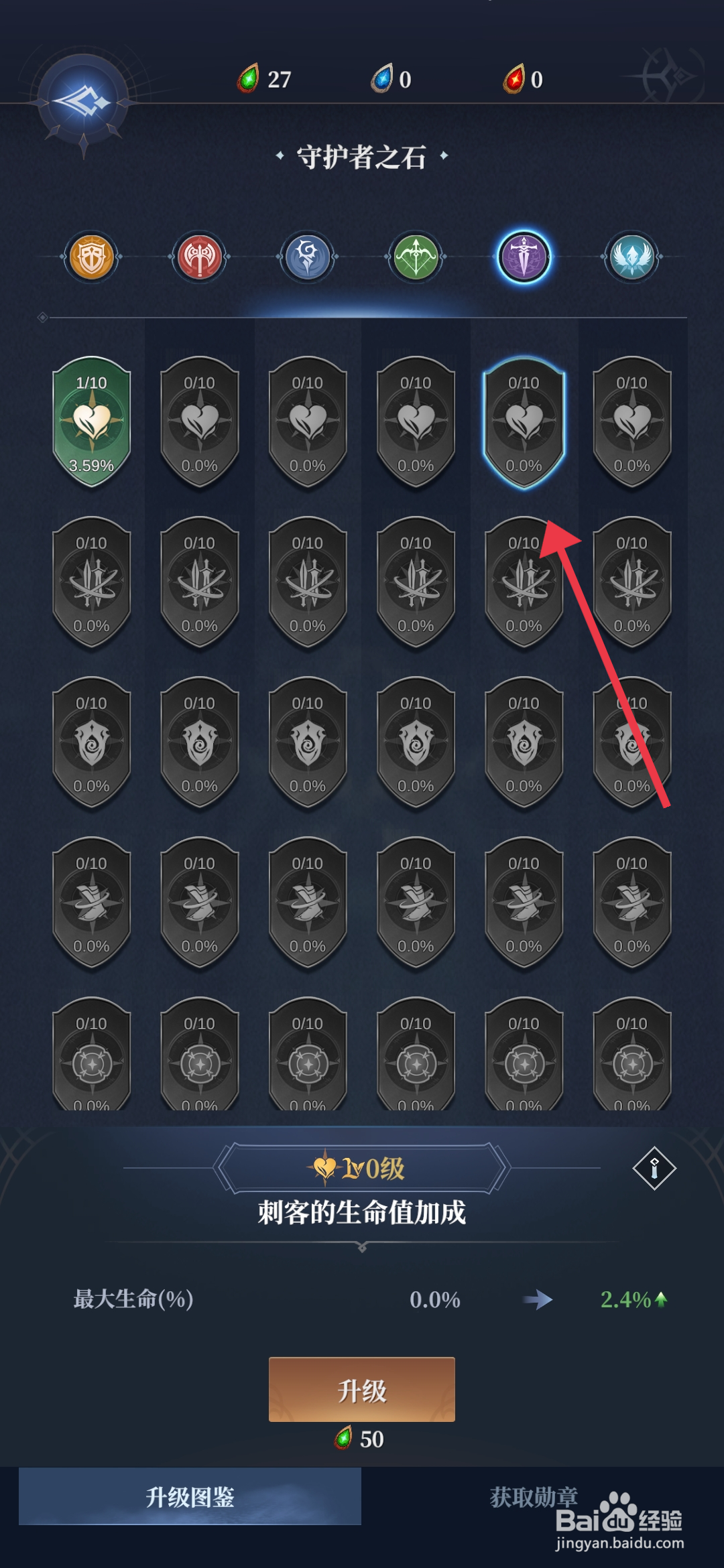Switch to the 升级图鉴 tab
The image size is (724, 1568).
[x=190, y=1496]
